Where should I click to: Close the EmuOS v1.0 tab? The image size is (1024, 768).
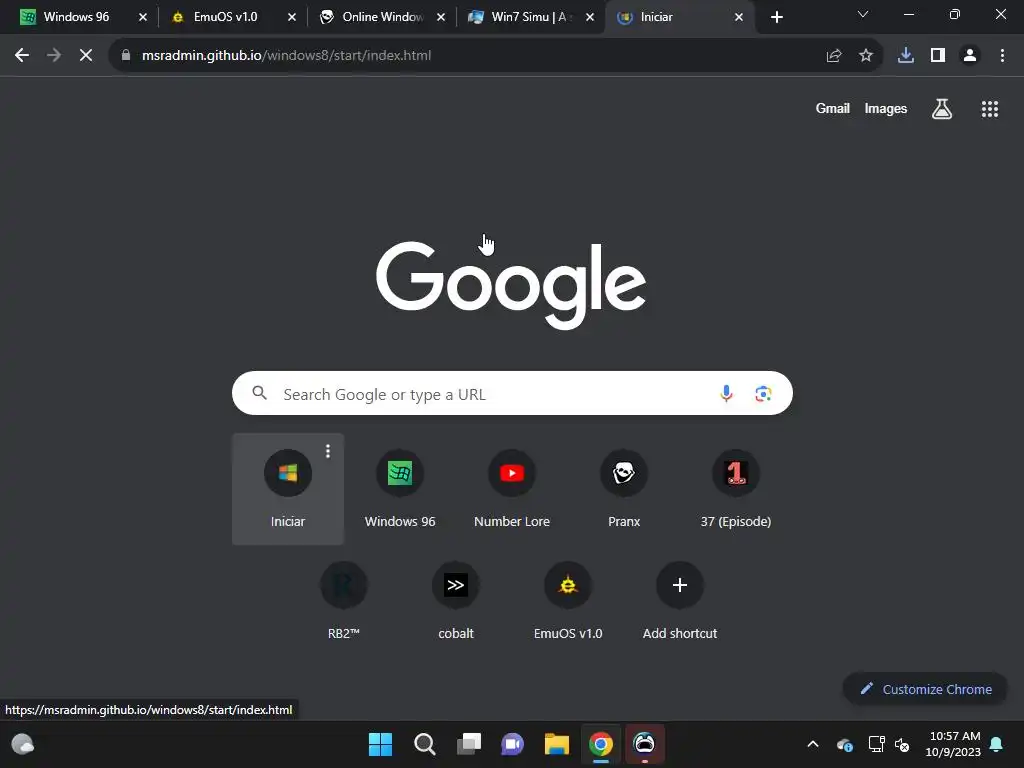[x=292, y=17]
